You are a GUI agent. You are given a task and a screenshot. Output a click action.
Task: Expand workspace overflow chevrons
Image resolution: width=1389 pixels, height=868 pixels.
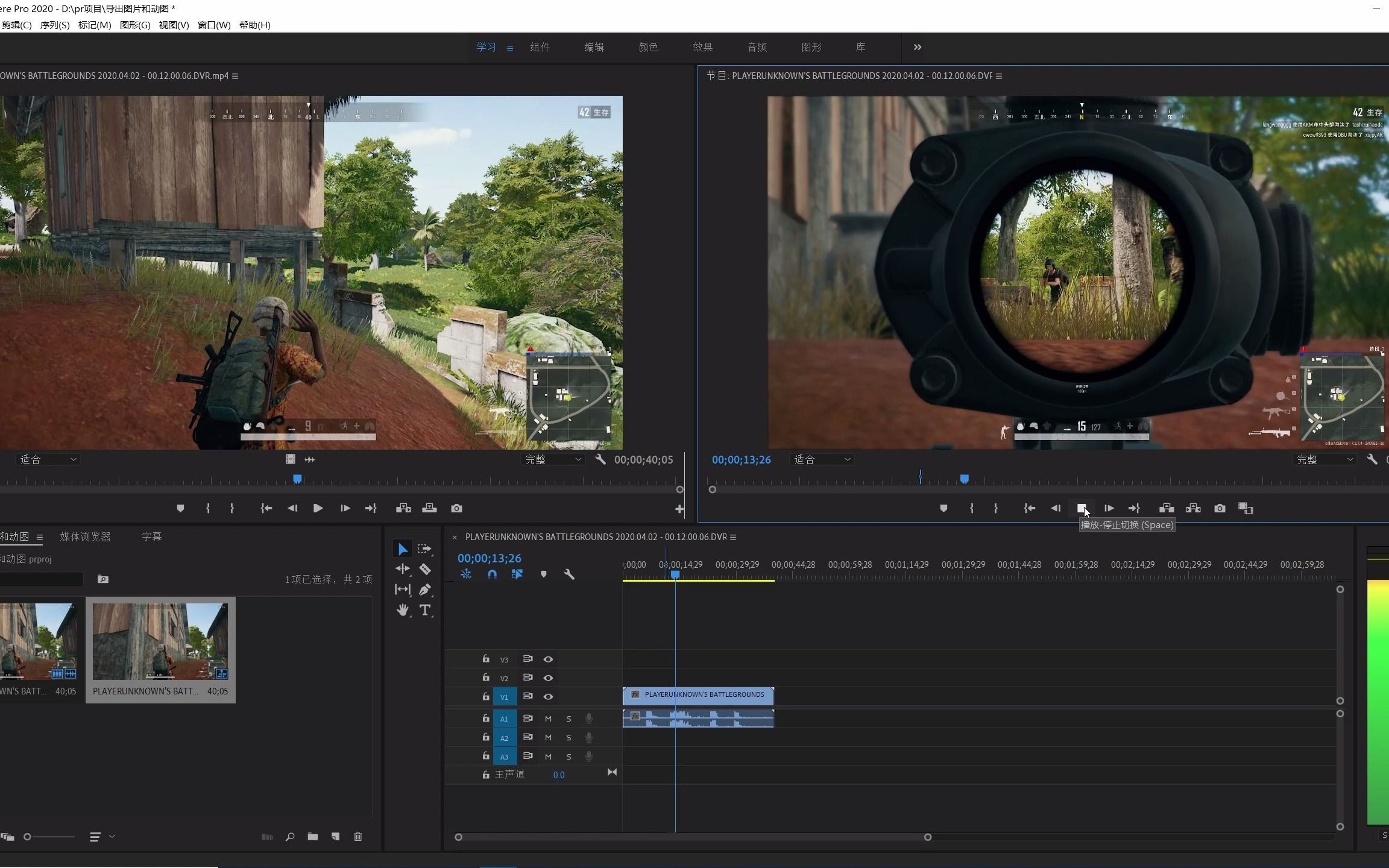click(918, 47)
